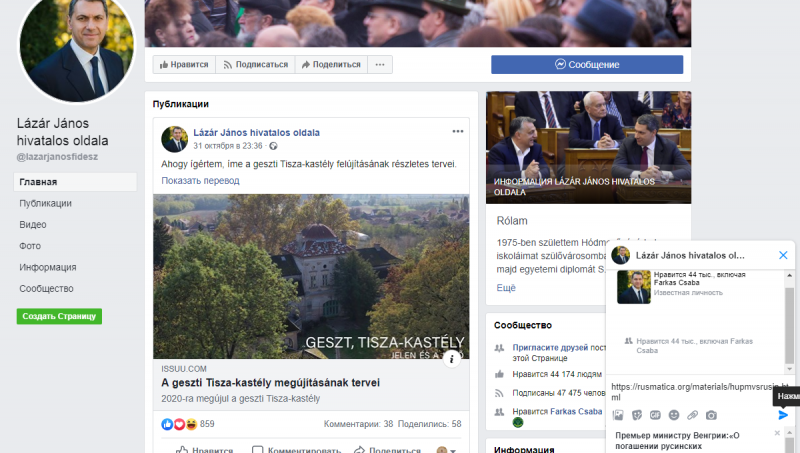800x453 pixels.
Task: Click the RSS icon beside Подписаны 47 475
Action: point(499,393)
